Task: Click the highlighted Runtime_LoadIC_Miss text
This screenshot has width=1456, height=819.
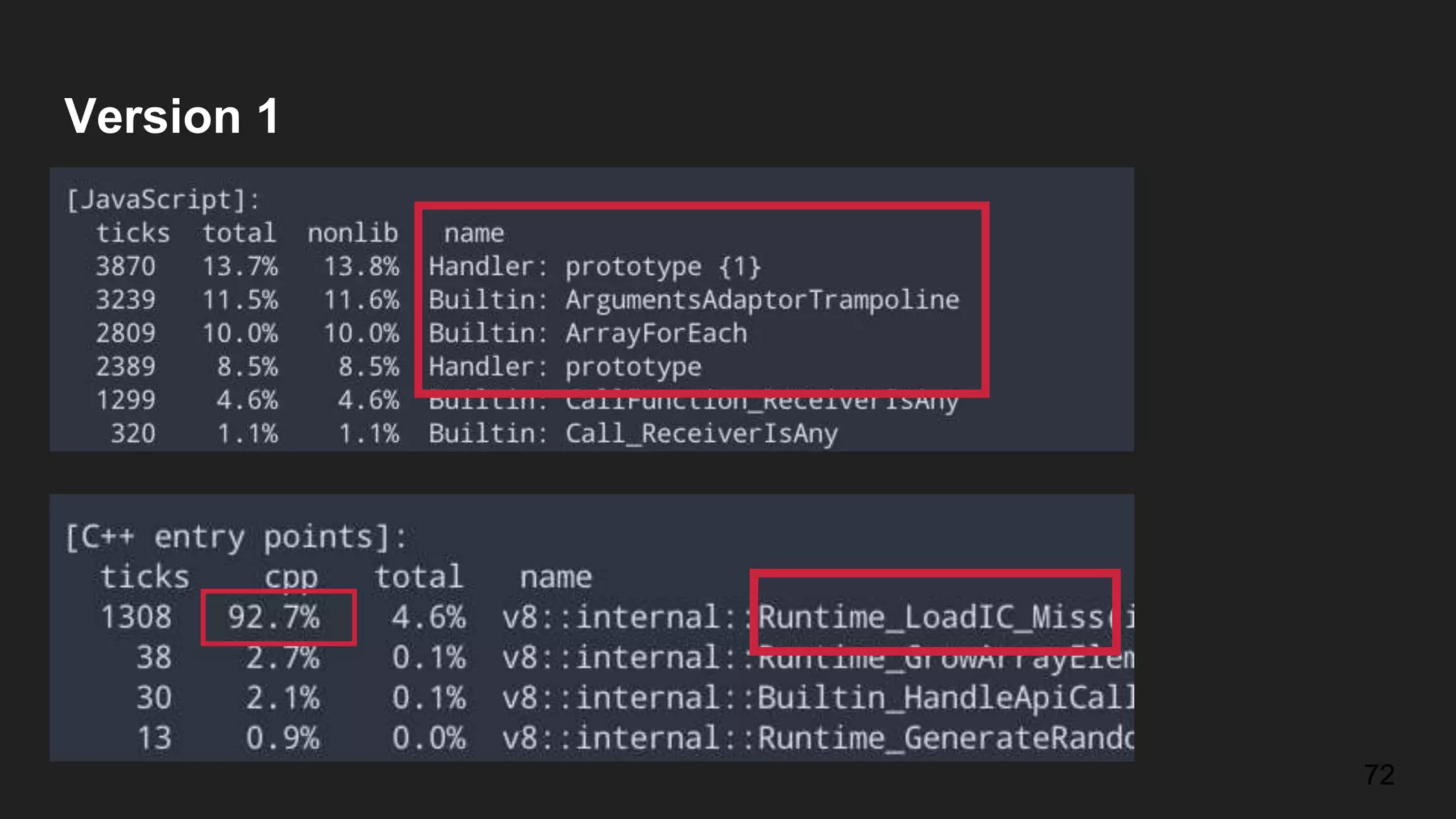Action: (931, 617)
